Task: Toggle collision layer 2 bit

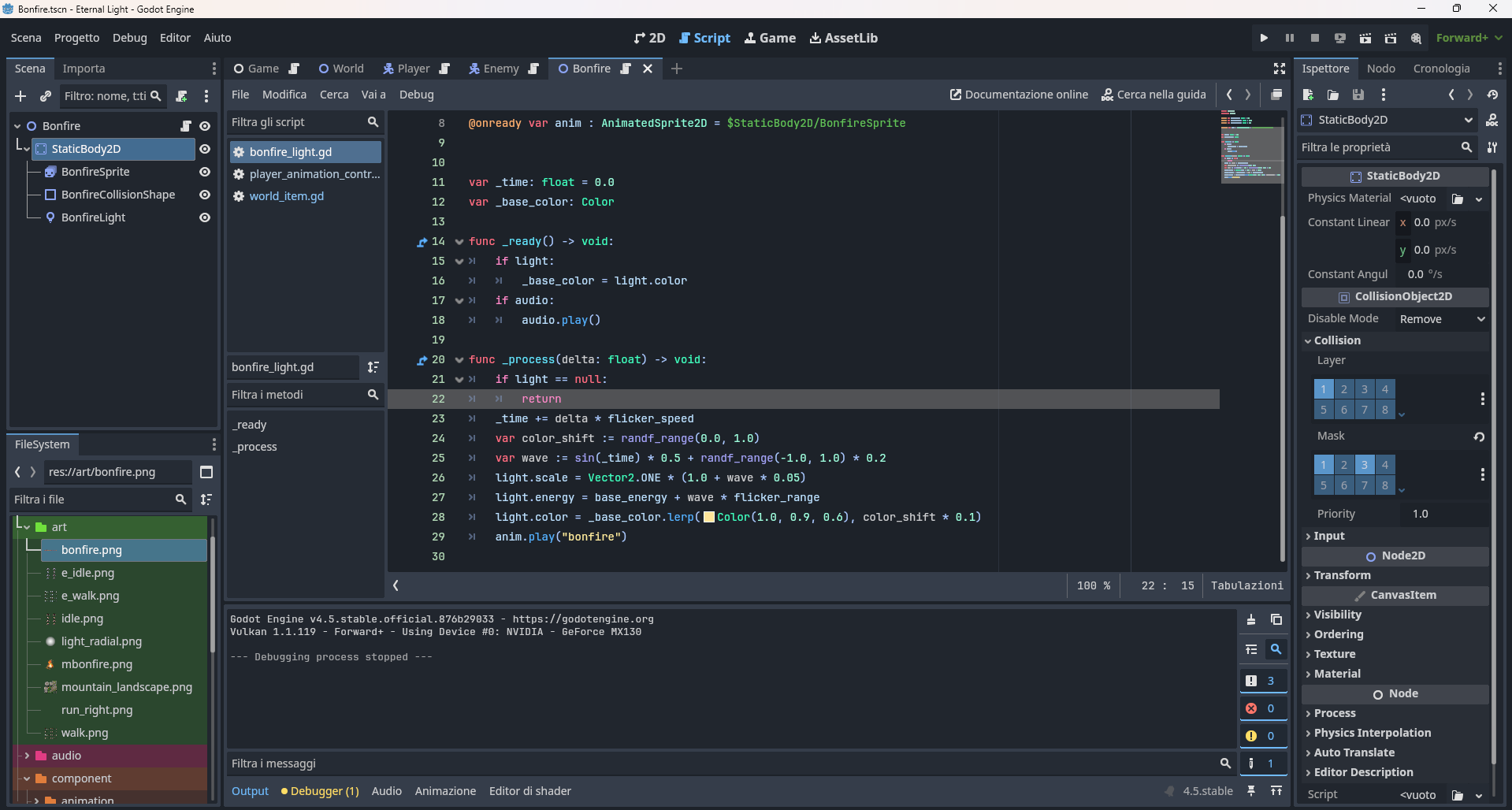Action: pos(1344,389)
